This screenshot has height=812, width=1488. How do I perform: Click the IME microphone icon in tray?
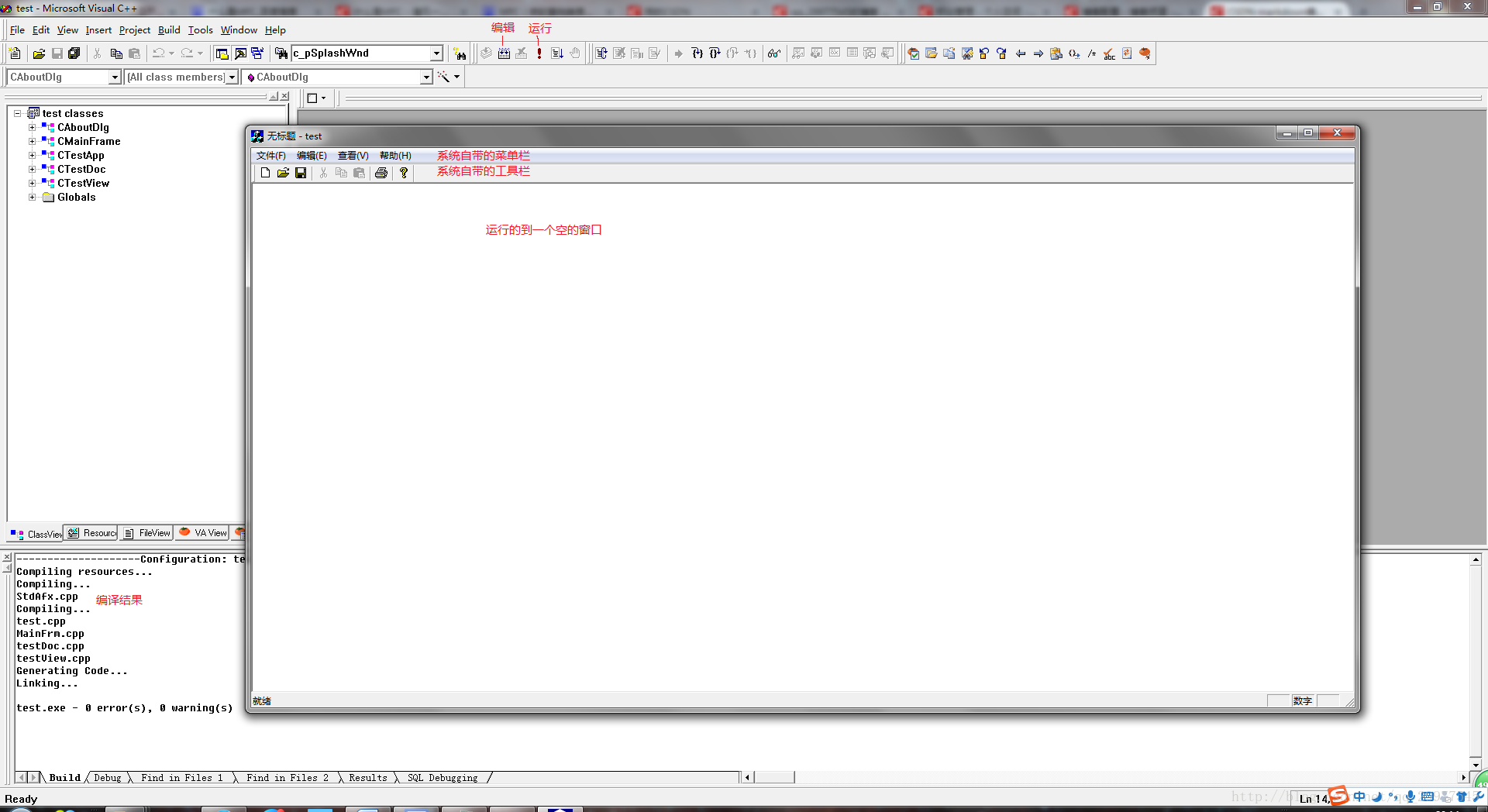pos(1410,797)
